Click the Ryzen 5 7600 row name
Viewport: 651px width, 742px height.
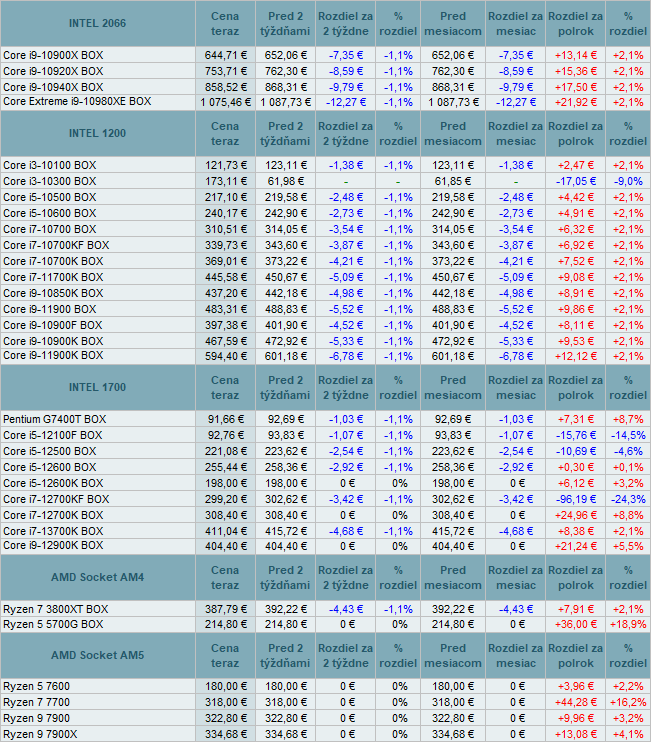pyautogui.click(x=36, y=687)
